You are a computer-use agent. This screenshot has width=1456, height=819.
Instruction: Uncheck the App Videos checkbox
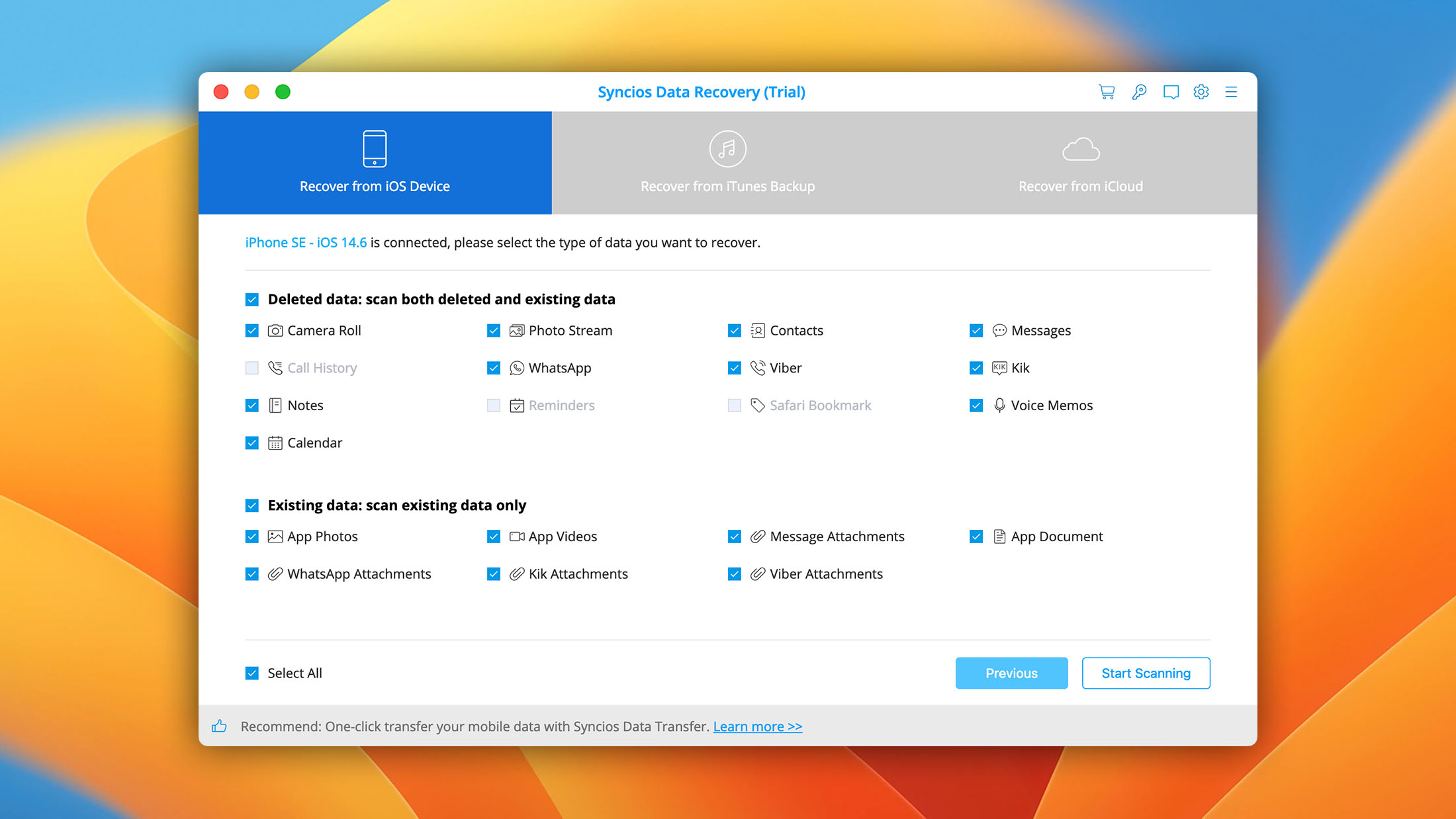(x=494, y=537)
